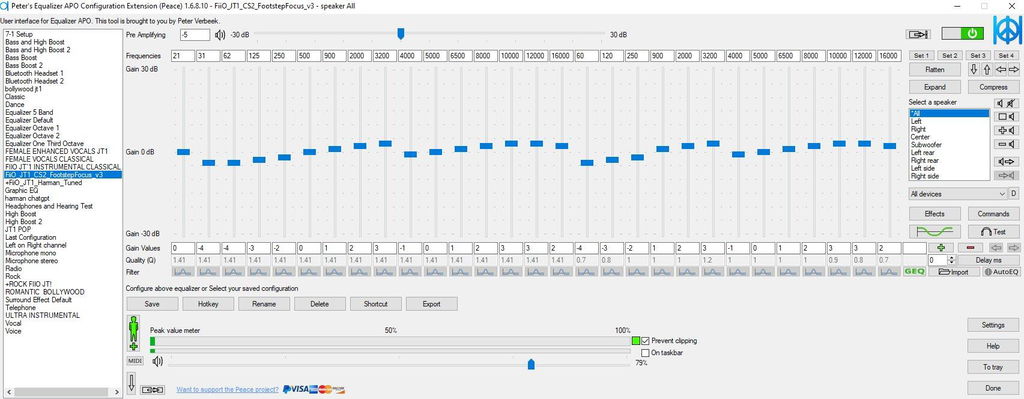Viewport: 1024px width, 399px height.
Task: Click the MIDI button
Action: (x=135, y=360)
